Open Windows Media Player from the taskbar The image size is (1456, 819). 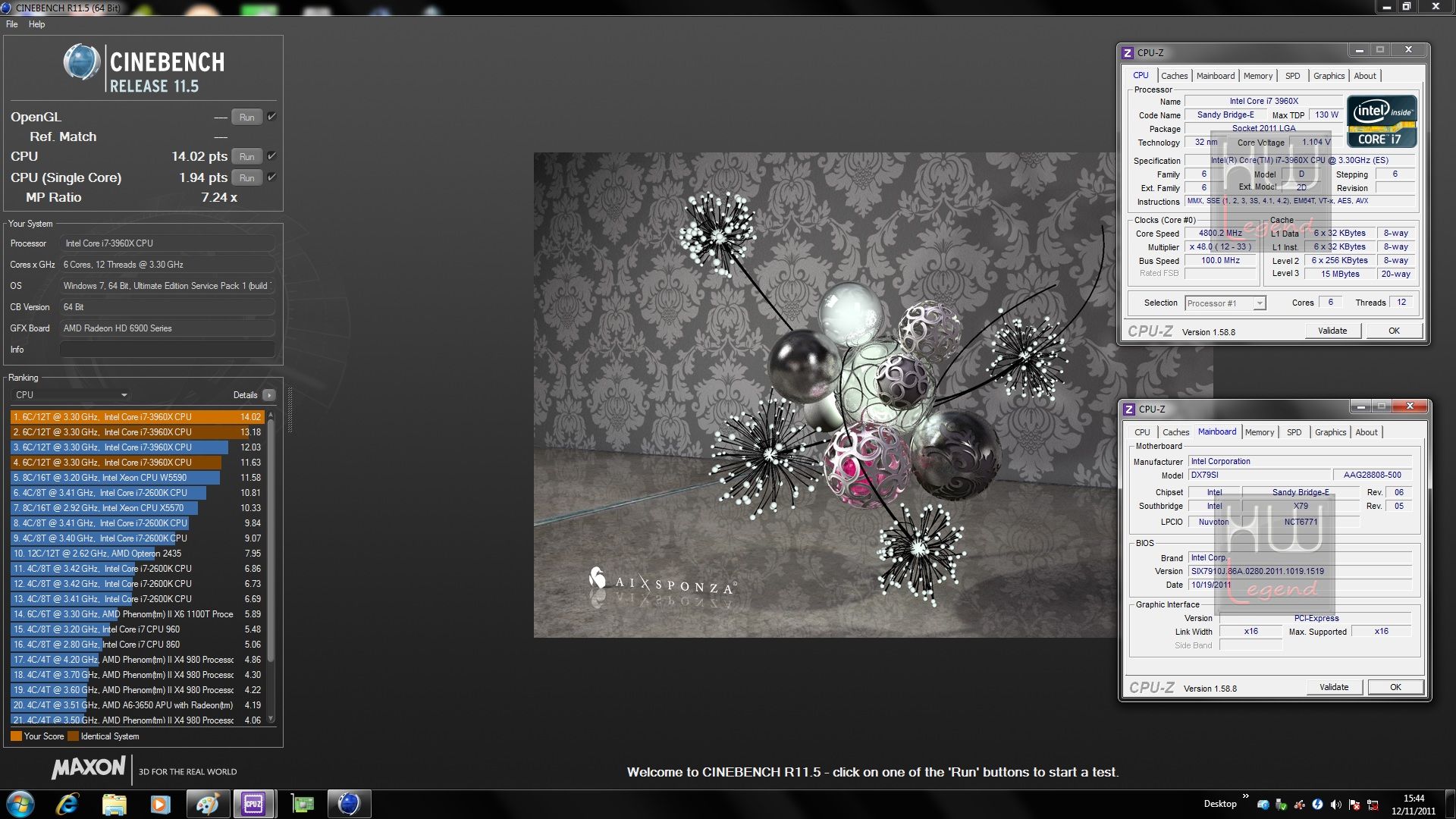[x=160, y=804]
